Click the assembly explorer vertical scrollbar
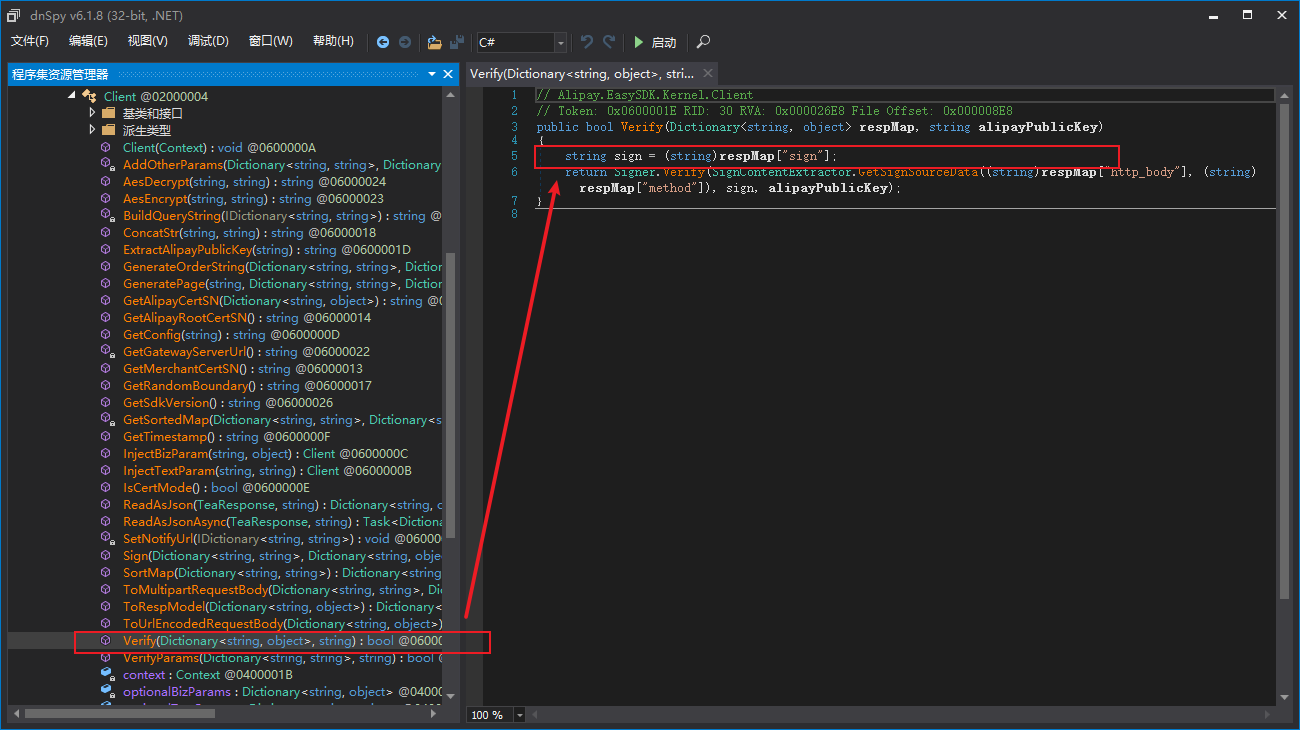The image size is (1300, 730). [450, 395]
